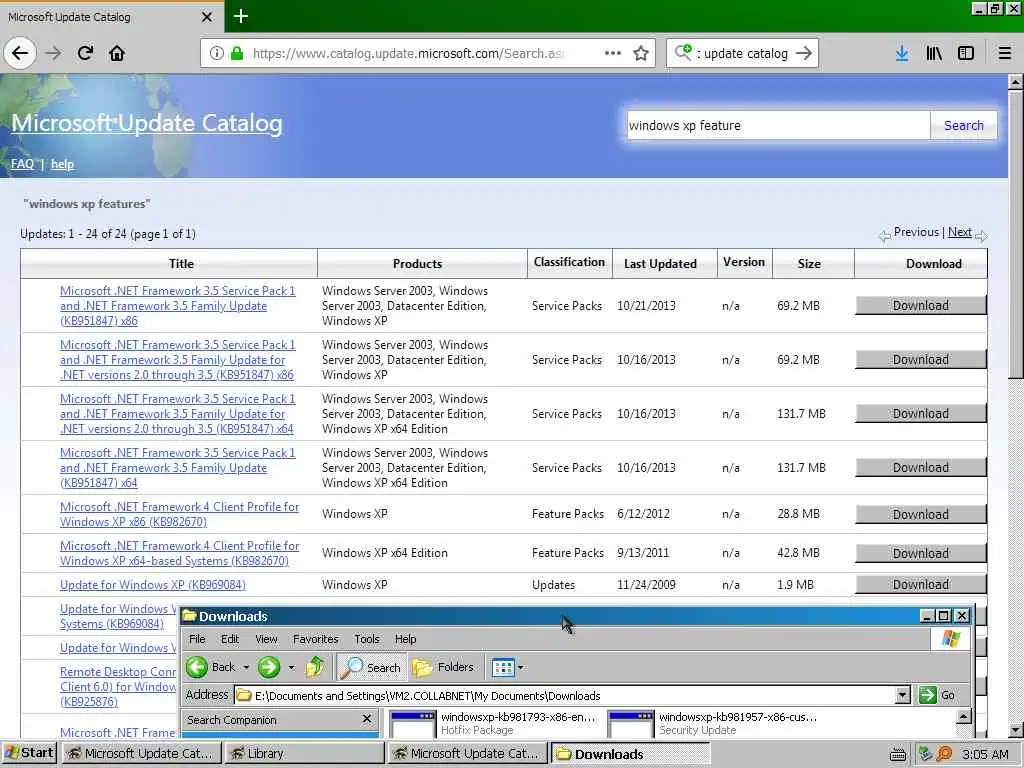This screenshot has height=768, width=1024.
Task: Switch to Downloads taskbar button
Action: point(630,754)
